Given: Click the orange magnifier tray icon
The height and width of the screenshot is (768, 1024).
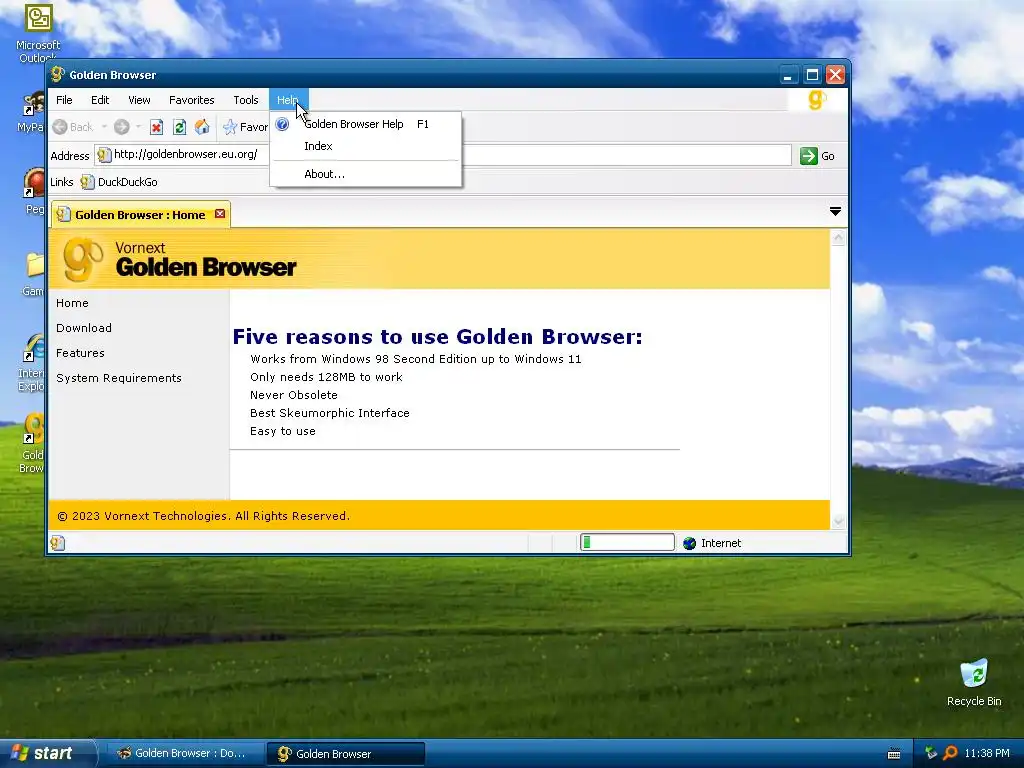Looking at the screenshot, I should click(951, 753).
